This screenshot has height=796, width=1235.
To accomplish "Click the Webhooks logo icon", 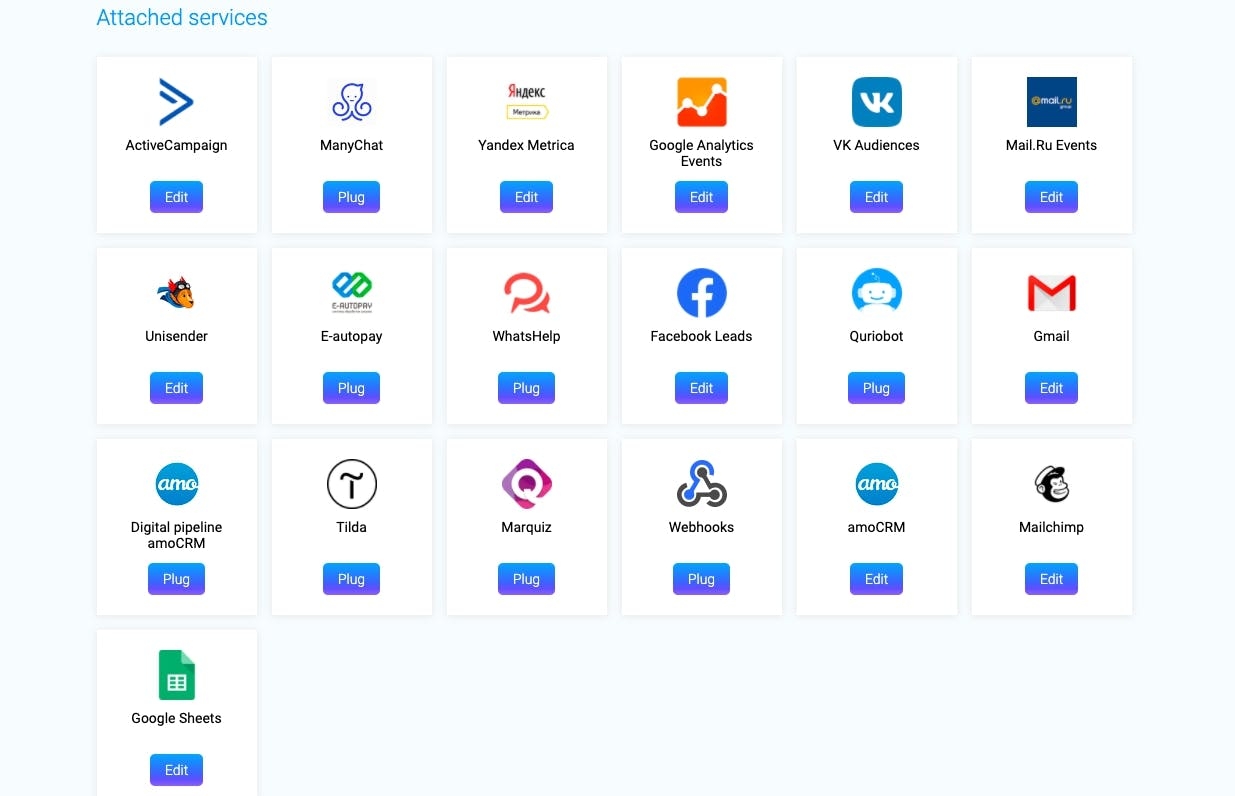I will click(701, 484).
